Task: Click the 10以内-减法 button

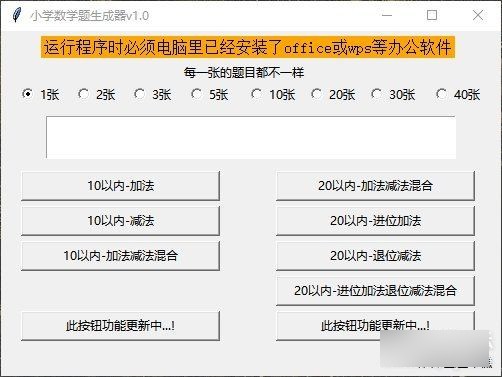Action: [x=120, y=221]
